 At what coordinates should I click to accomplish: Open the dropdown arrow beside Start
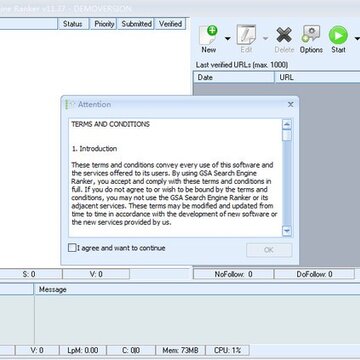tap(357, 39)
